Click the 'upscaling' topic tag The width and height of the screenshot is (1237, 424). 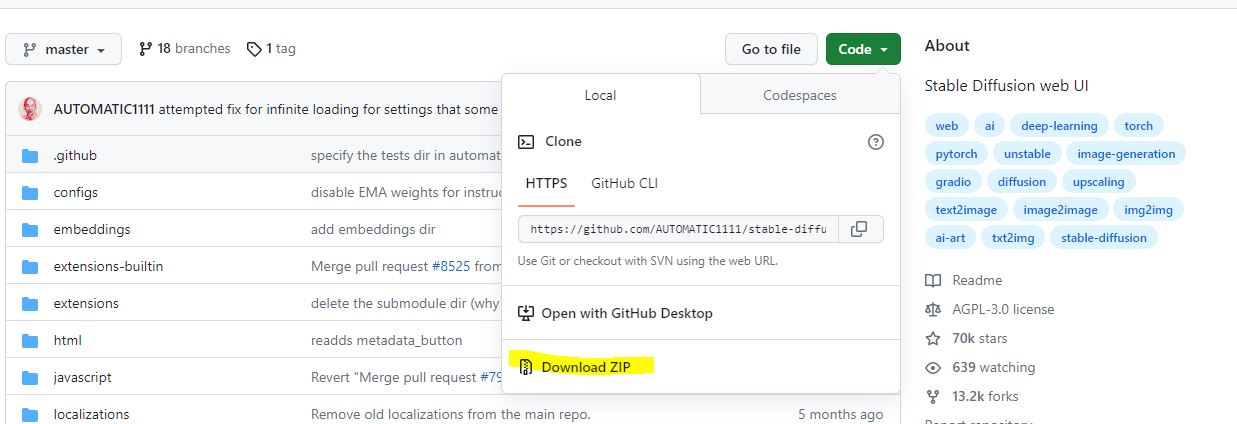pyautogui.click(x=1099, y=181)
